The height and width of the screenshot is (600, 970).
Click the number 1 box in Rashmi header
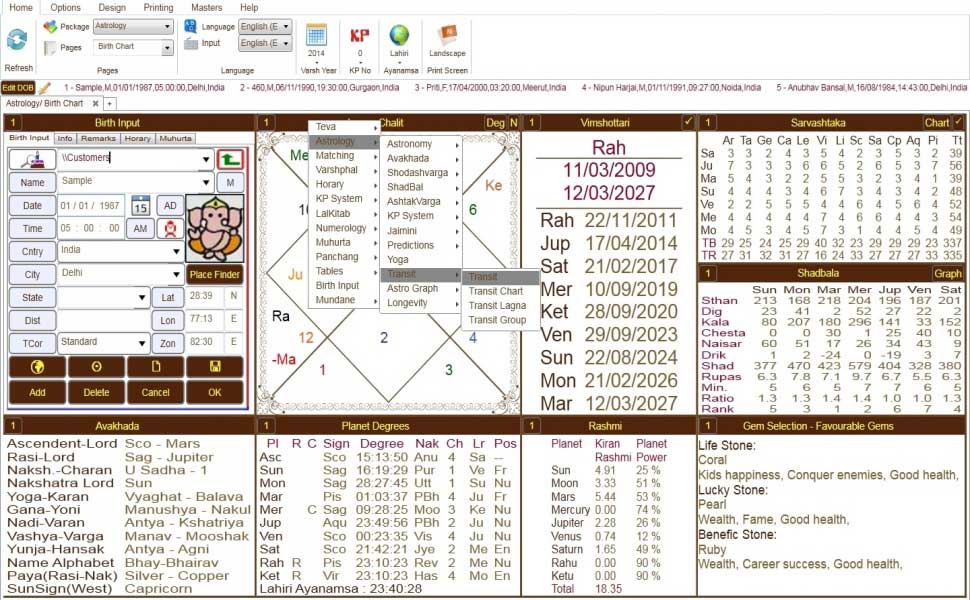click(x=531, y=426)
